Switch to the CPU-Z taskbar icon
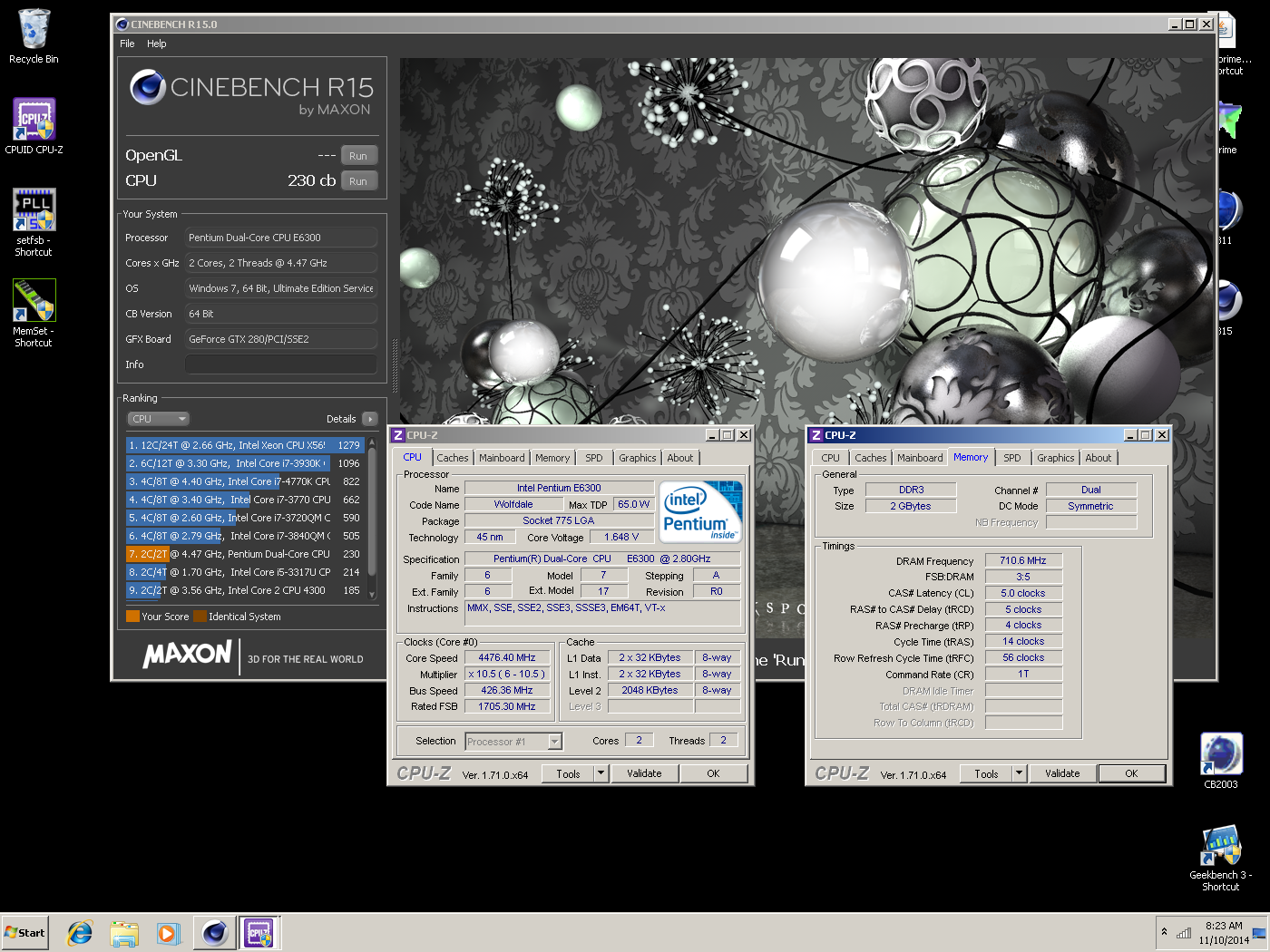The width and height of the screenshot is (1270, 952). click(x=259, y=933)
